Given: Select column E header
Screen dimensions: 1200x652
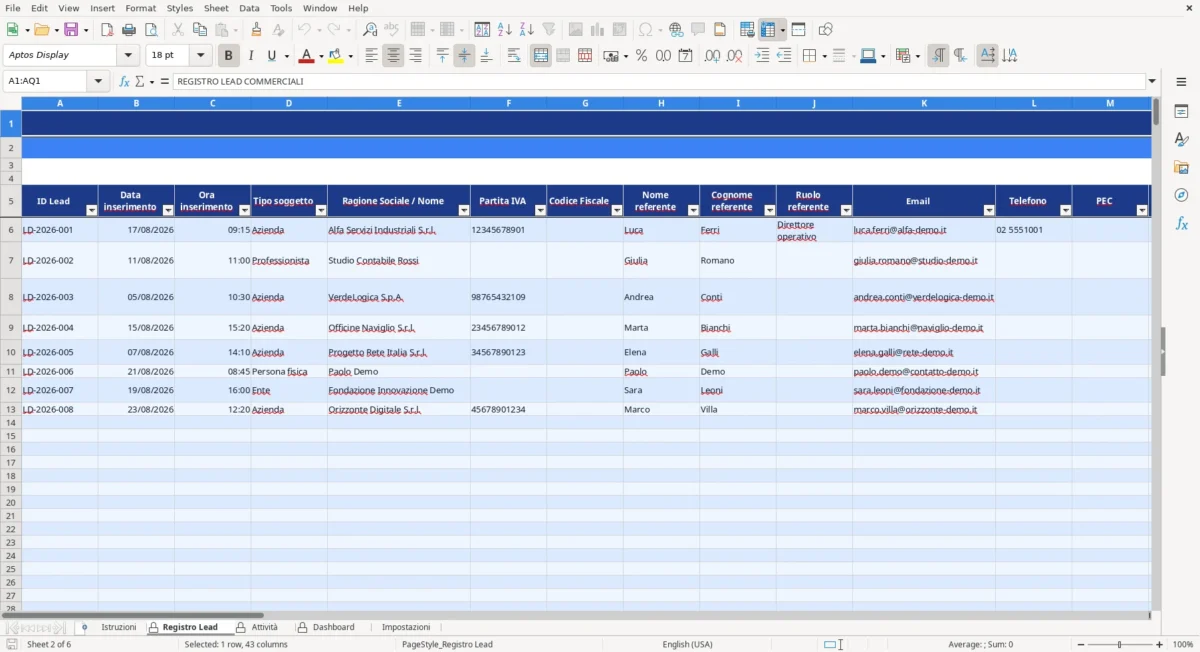Looking at the screenshot, I should point(399,103).
